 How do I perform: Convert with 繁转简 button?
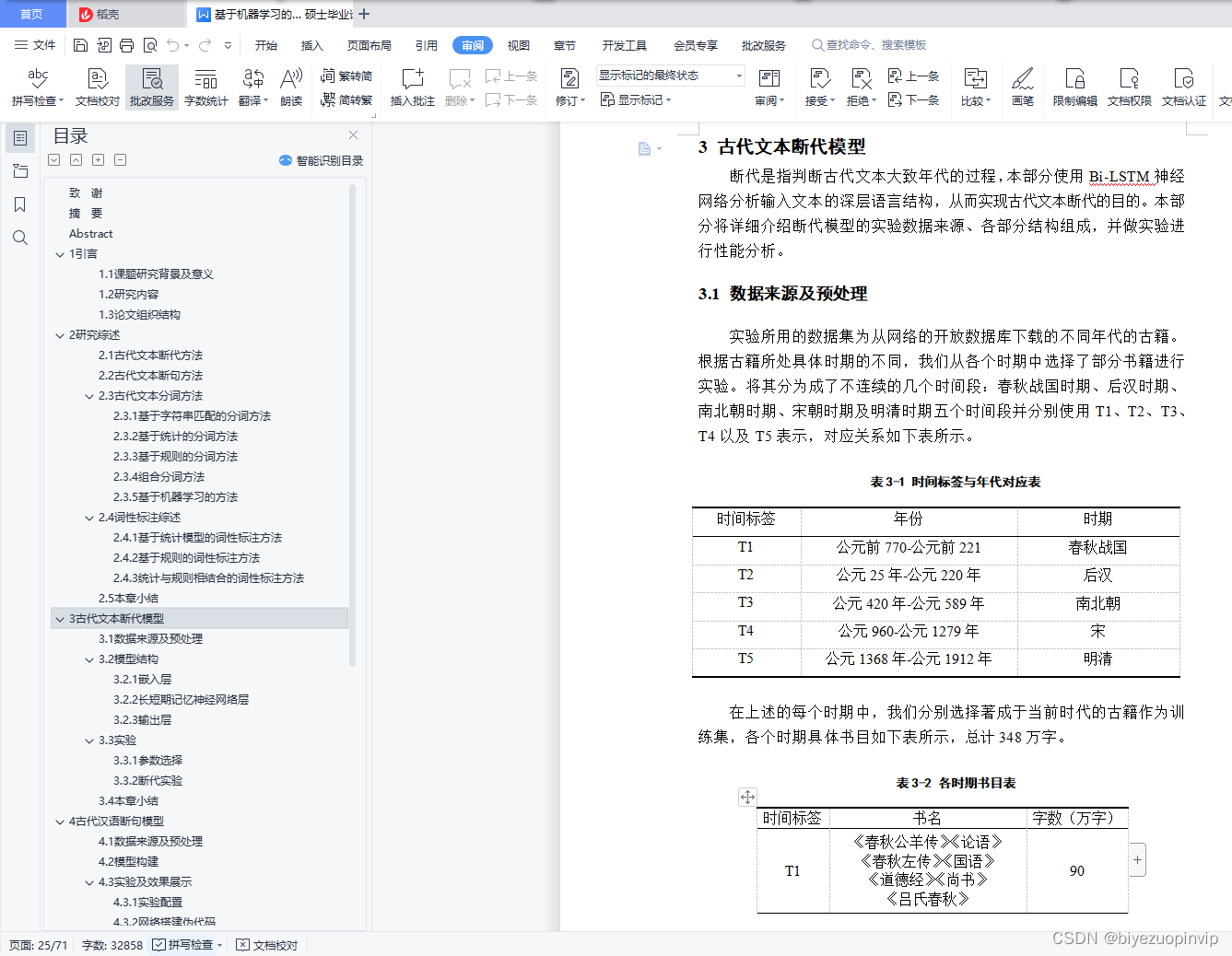tap(346, 76)
